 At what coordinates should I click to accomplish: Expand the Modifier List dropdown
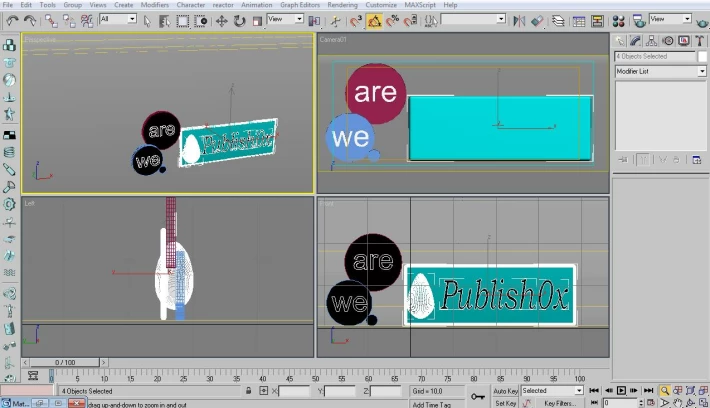pos(660,72)
